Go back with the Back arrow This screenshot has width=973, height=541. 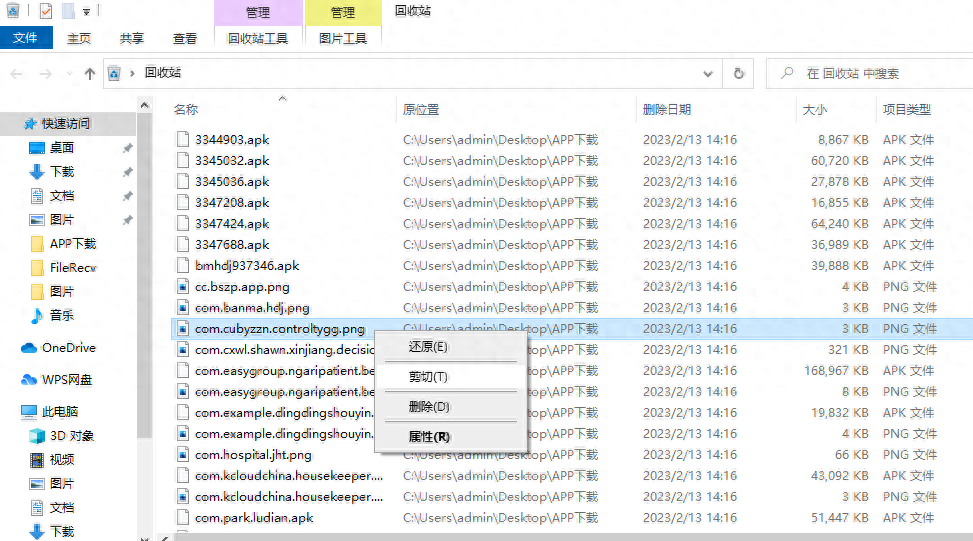17,74
